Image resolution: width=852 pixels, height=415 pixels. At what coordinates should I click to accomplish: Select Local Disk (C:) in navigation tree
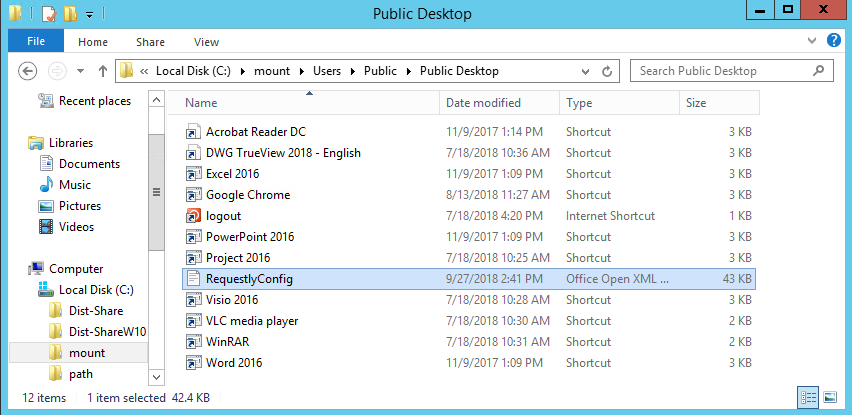pyautogui.click(x=86, y=290)
